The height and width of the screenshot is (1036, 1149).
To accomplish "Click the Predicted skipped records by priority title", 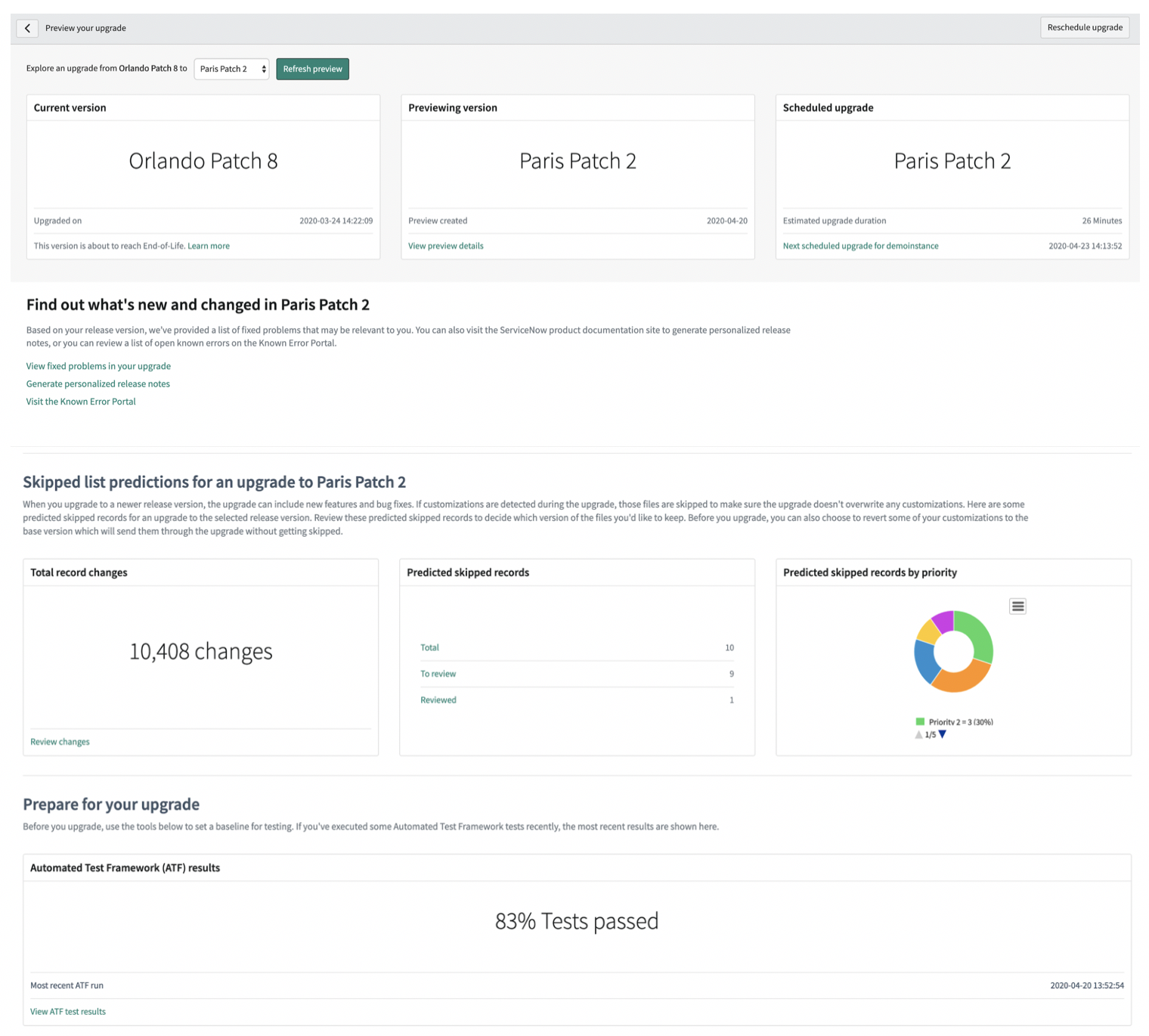I will pyautogui.click(x=870, y=572).
